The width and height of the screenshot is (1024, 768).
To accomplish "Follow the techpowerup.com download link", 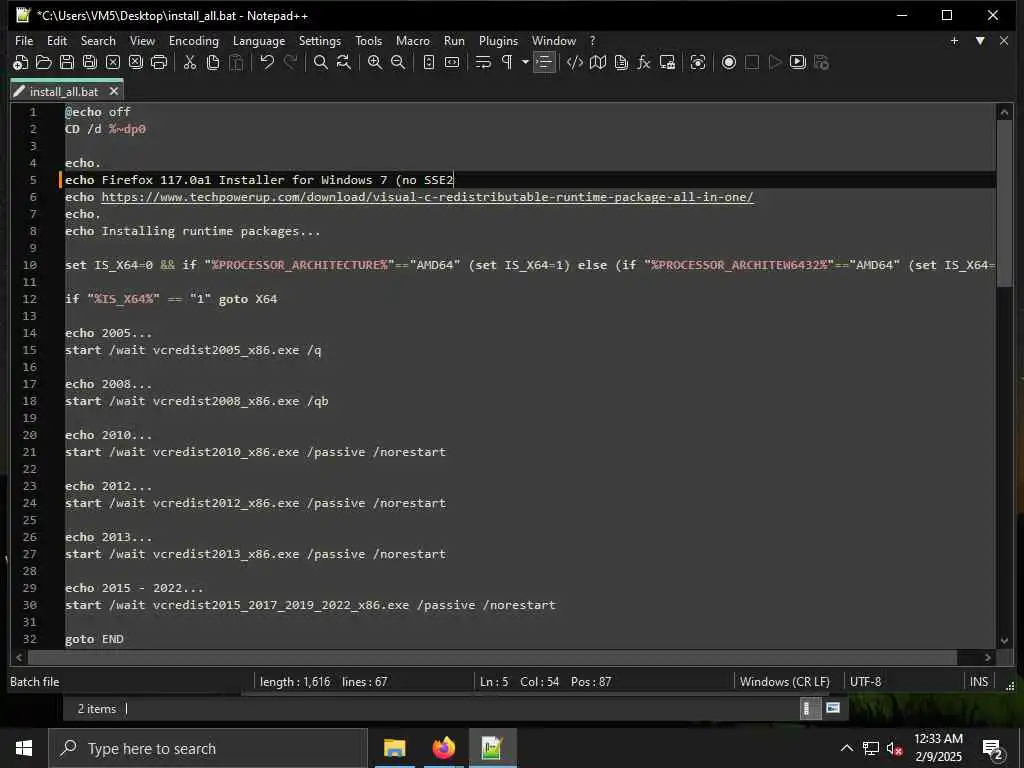I will point(427,197).
